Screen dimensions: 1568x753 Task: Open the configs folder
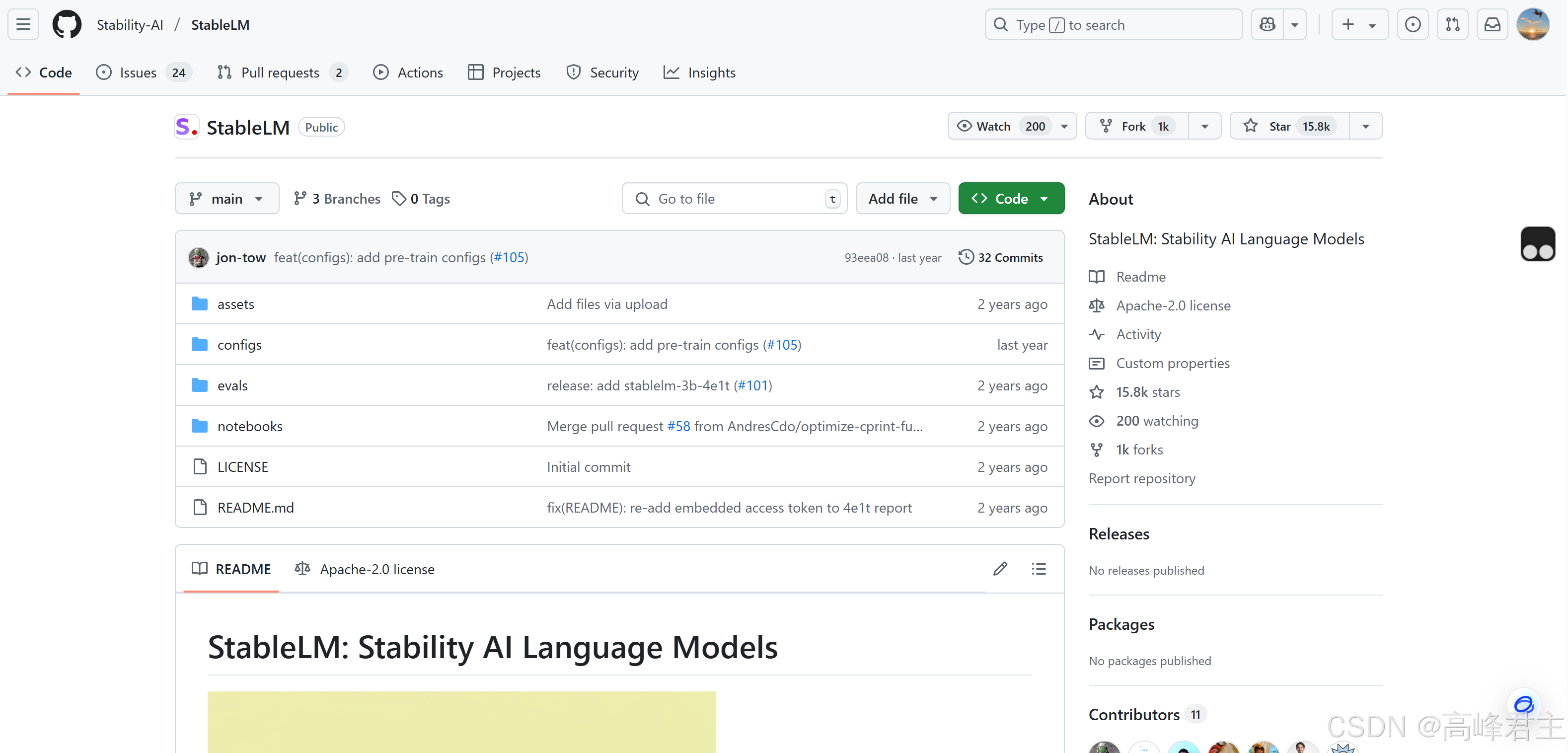point(239,345)
